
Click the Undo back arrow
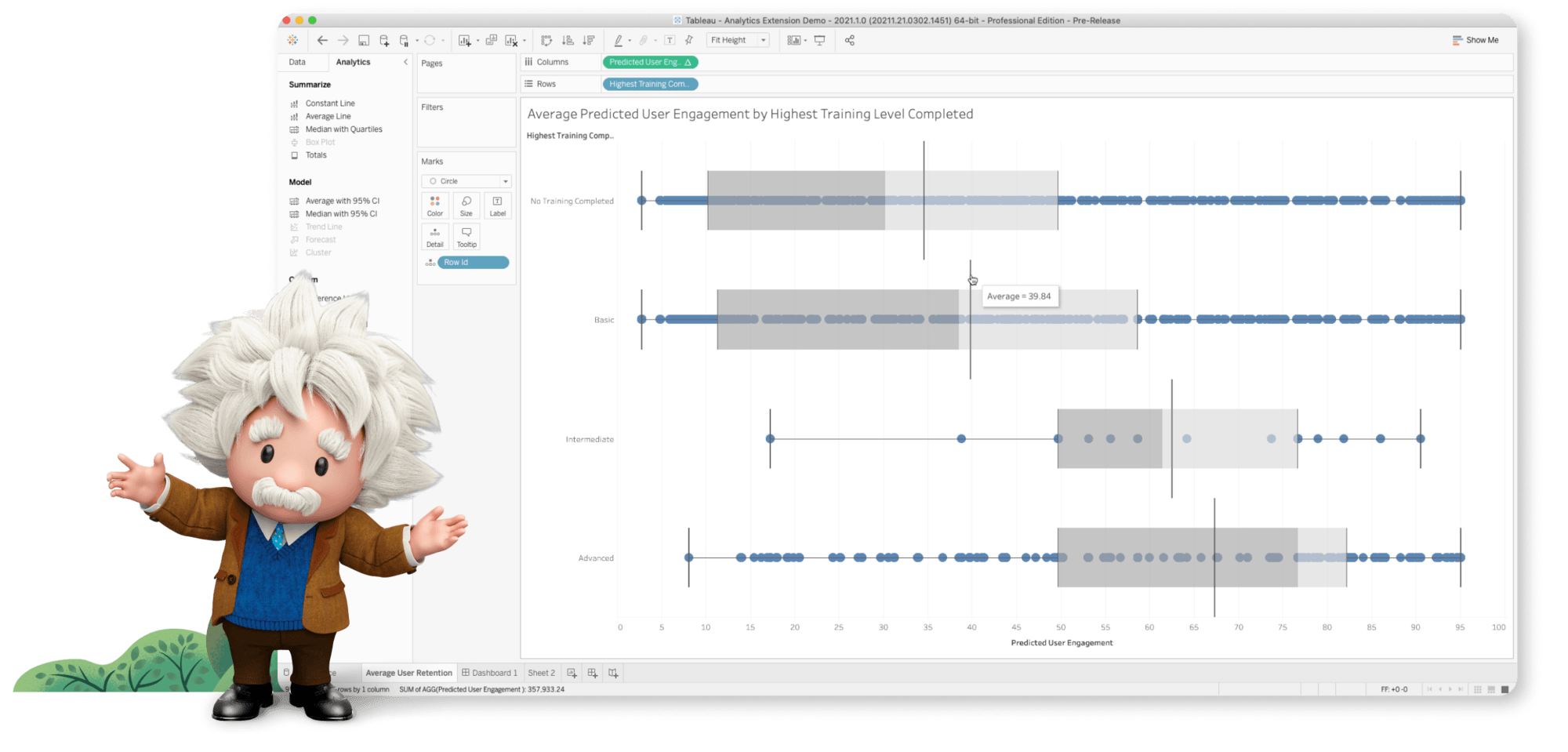tap(322, 40)
